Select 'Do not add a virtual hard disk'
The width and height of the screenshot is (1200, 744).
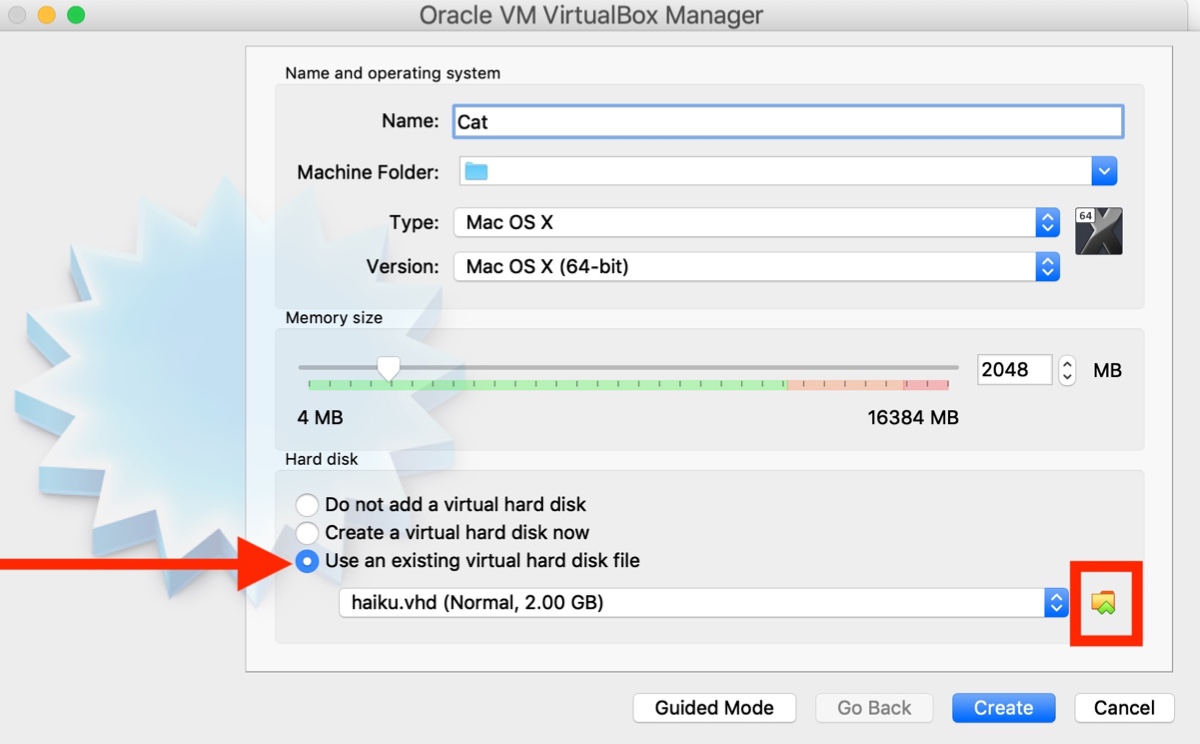[308, 505]
